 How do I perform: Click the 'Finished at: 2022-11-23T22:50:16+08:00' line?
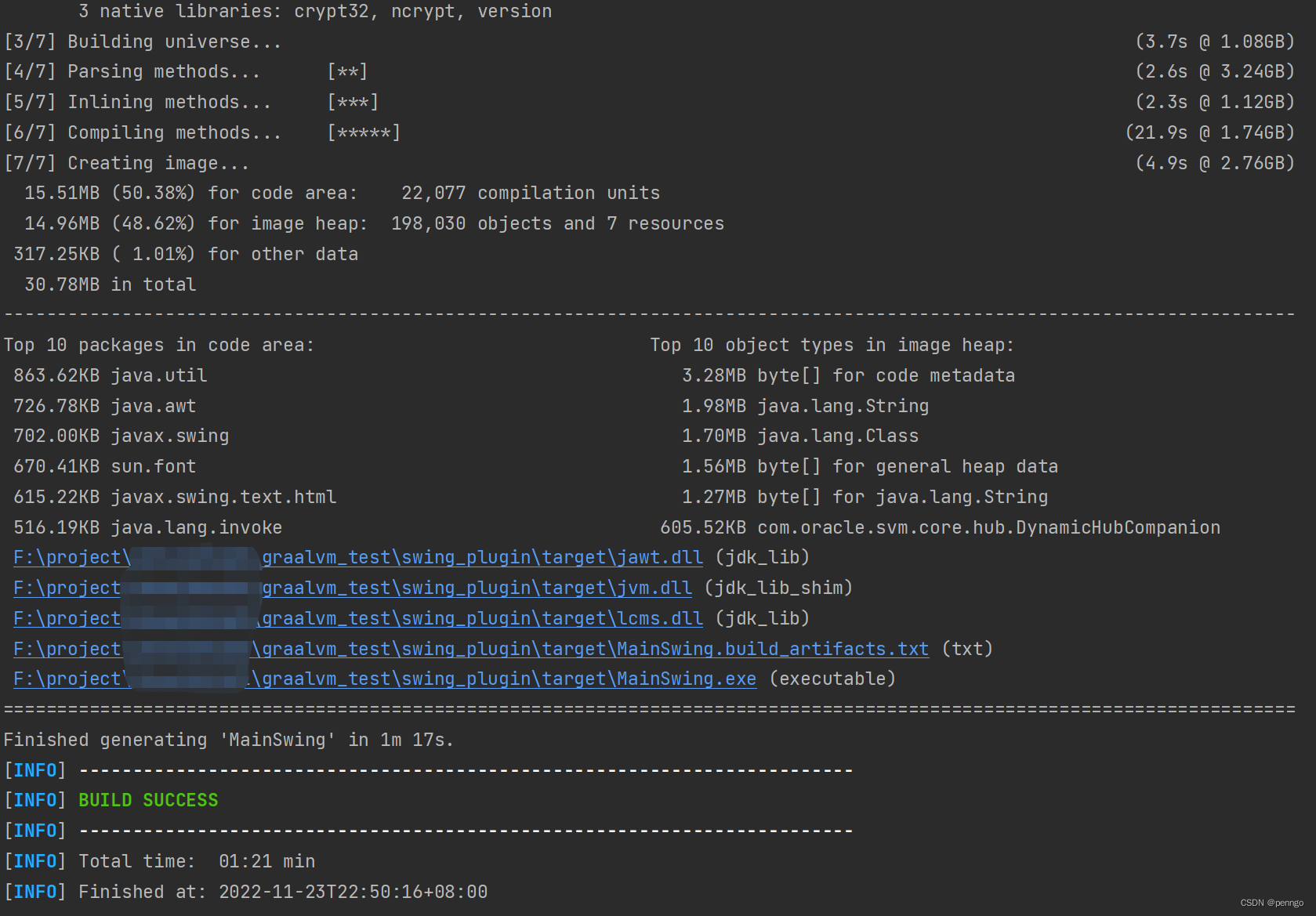click(x=283, y=892)
